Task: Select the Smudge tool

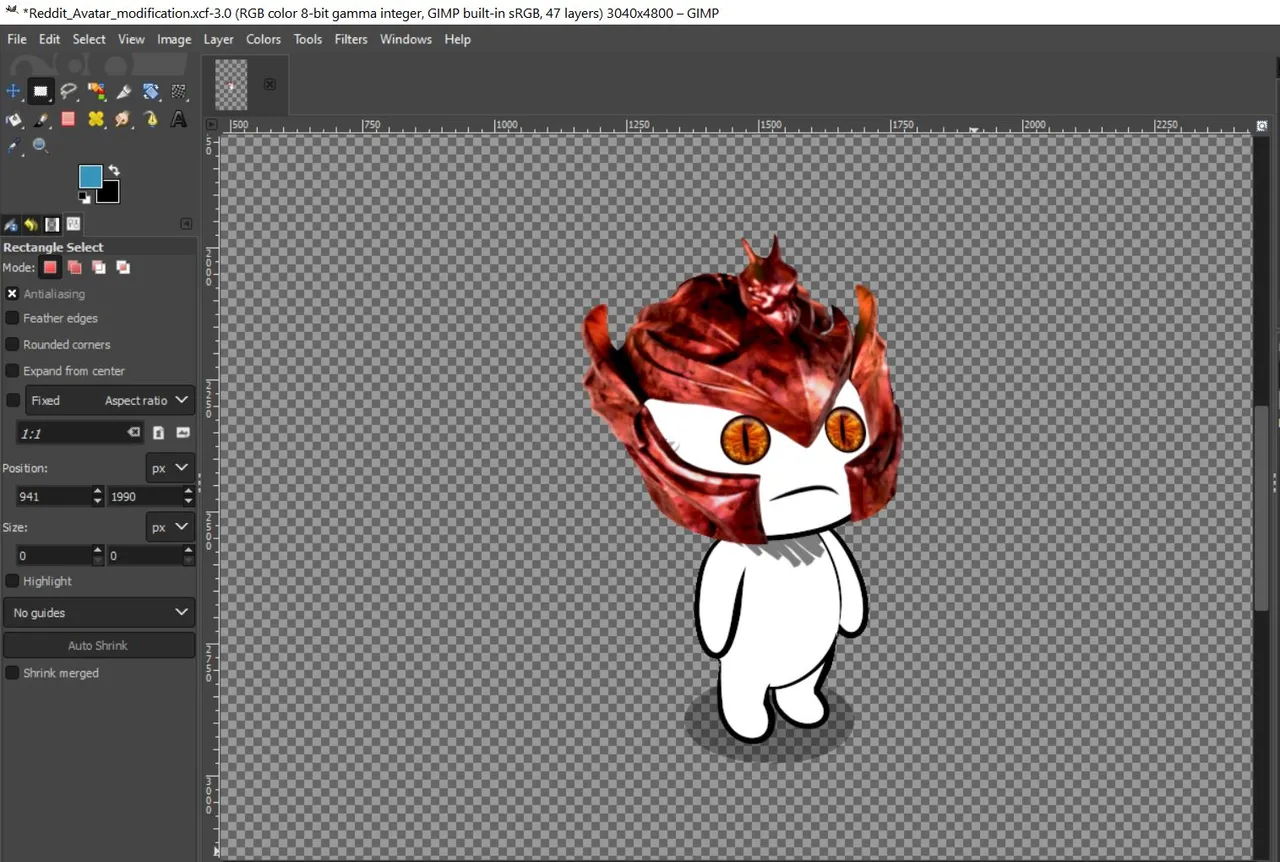Action: (x=124, y=119)
